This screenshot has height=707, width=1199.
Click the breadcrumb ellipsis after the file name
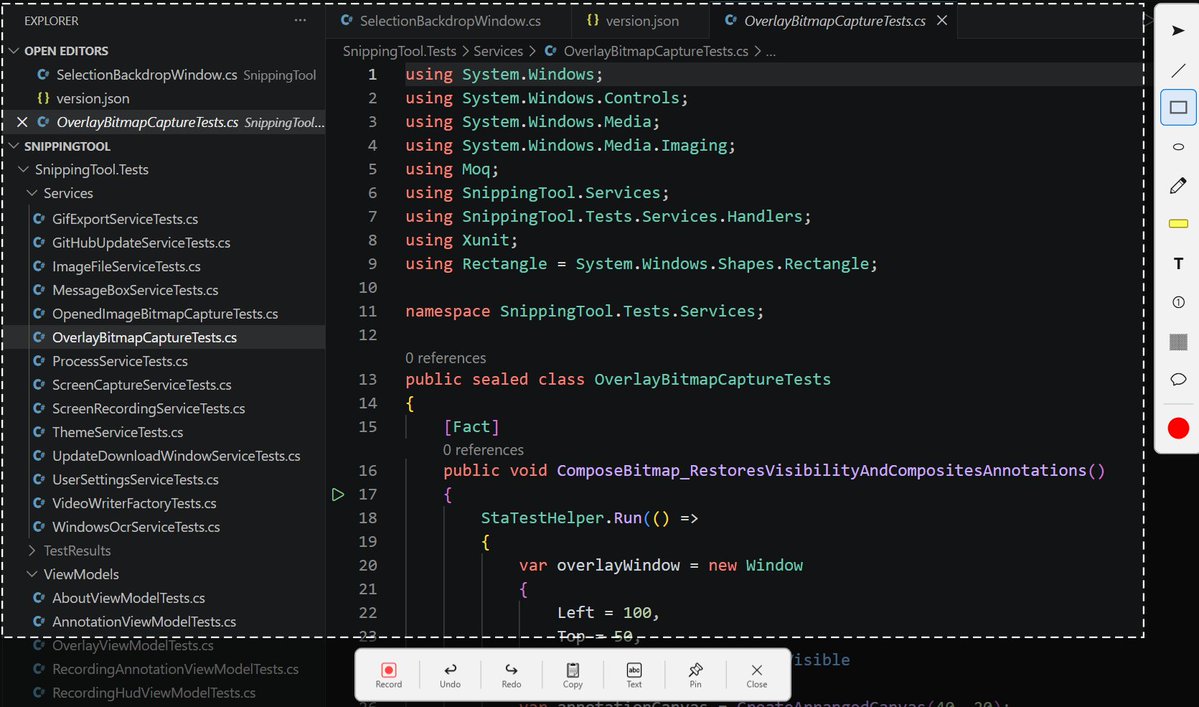(771, 51)
